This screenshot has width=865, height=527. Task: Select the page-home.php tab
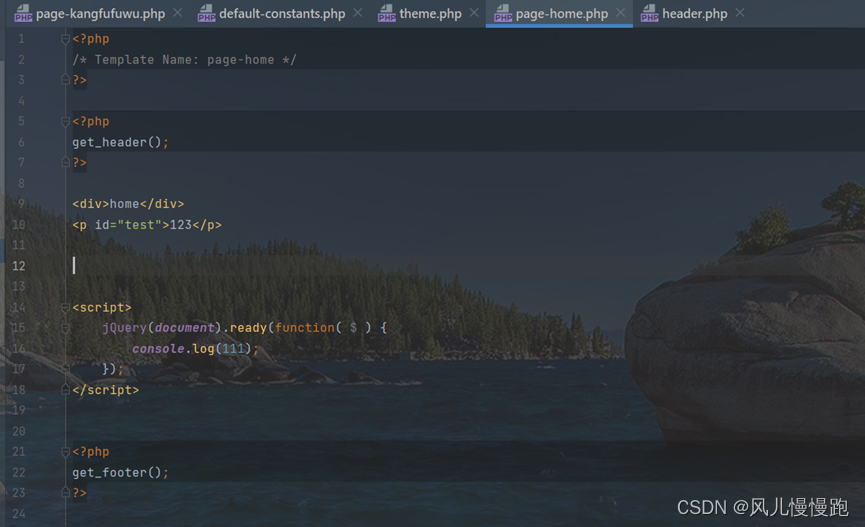coord(562,14)
